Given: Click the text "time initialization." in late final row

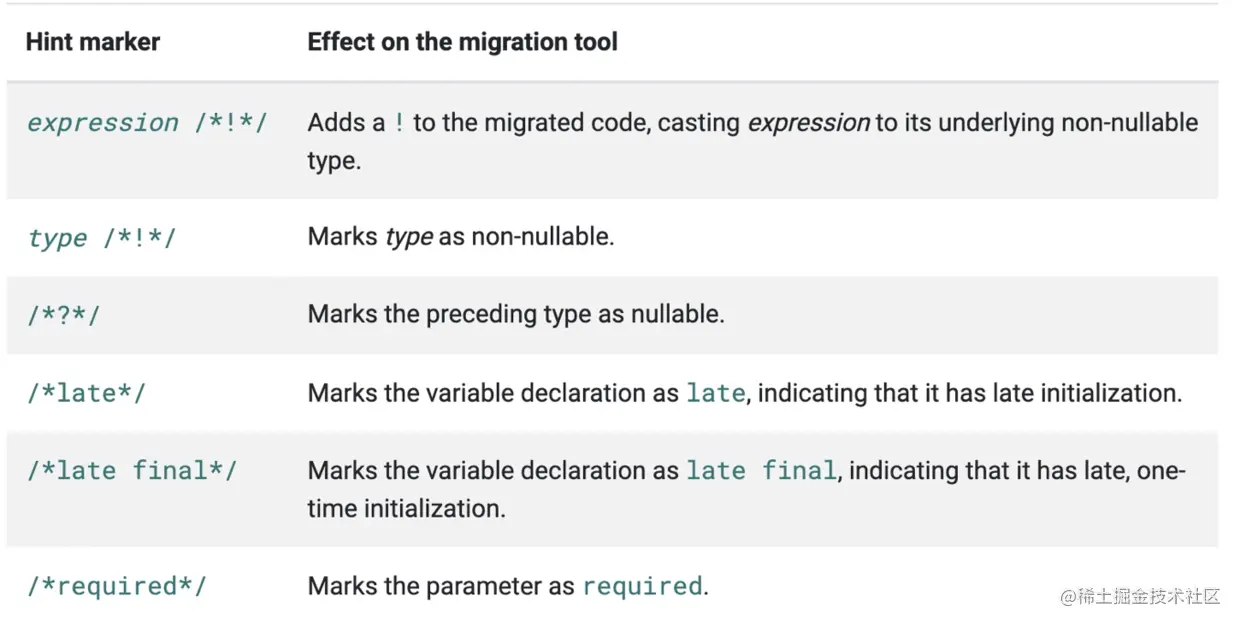Looking at the screenshot, I should tap(406, 508).
